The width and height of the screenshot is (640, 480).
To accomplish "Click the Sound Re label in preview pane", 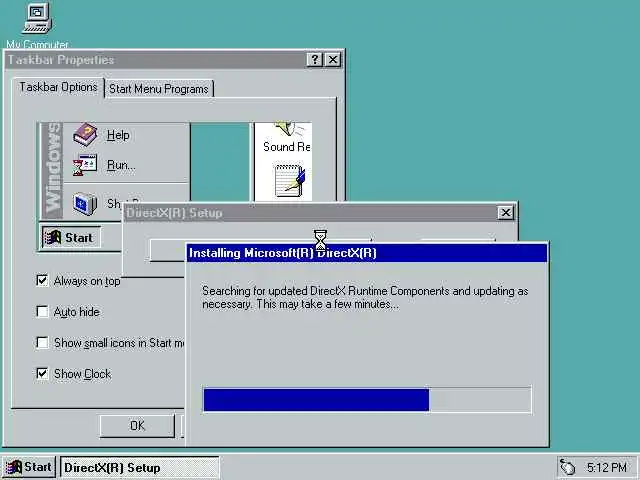I will [x=287, y=147].
